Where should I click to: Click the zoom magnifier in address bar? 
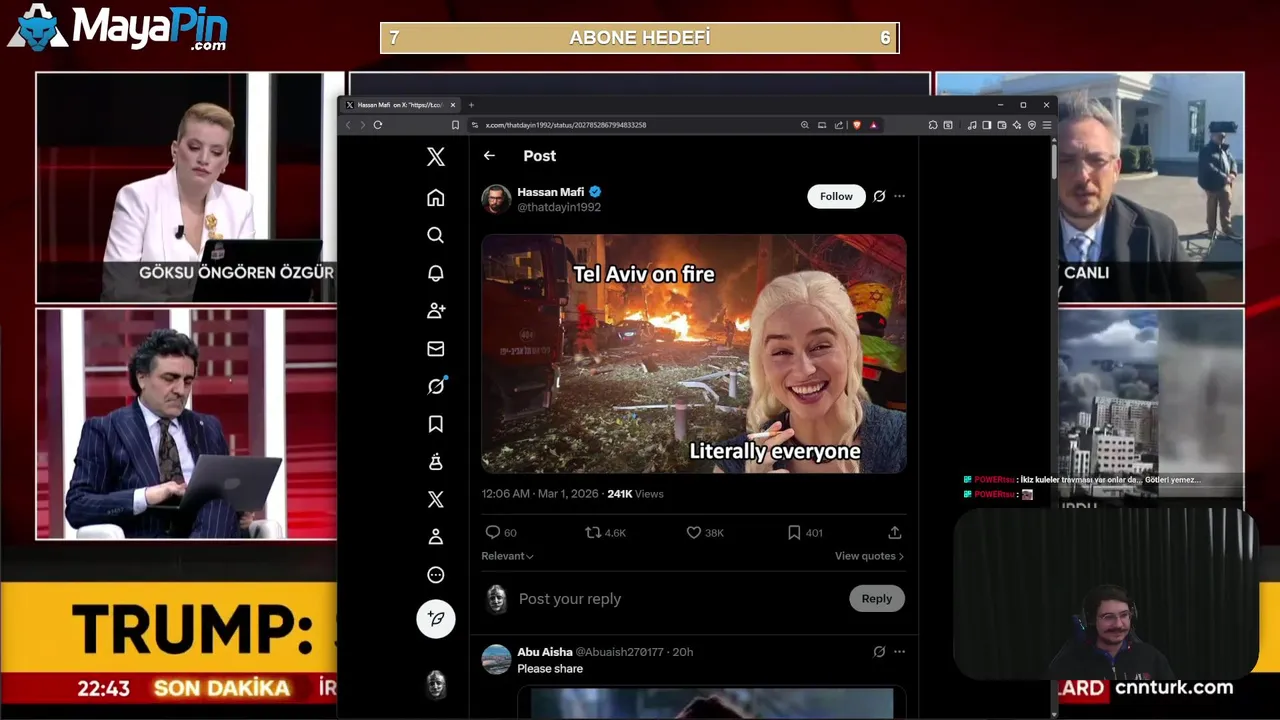805,125
